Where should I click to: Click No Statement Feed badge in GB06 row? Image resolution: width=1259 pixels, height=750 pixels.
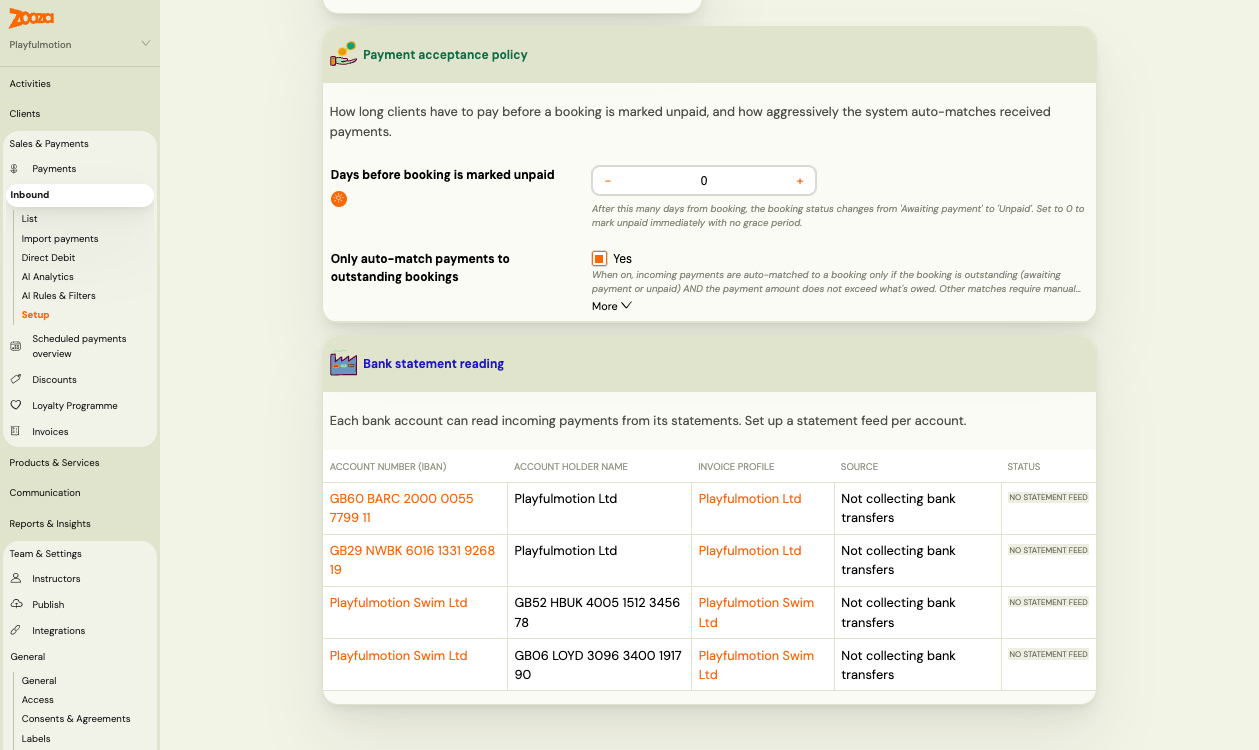click(x=1048, y=654)
